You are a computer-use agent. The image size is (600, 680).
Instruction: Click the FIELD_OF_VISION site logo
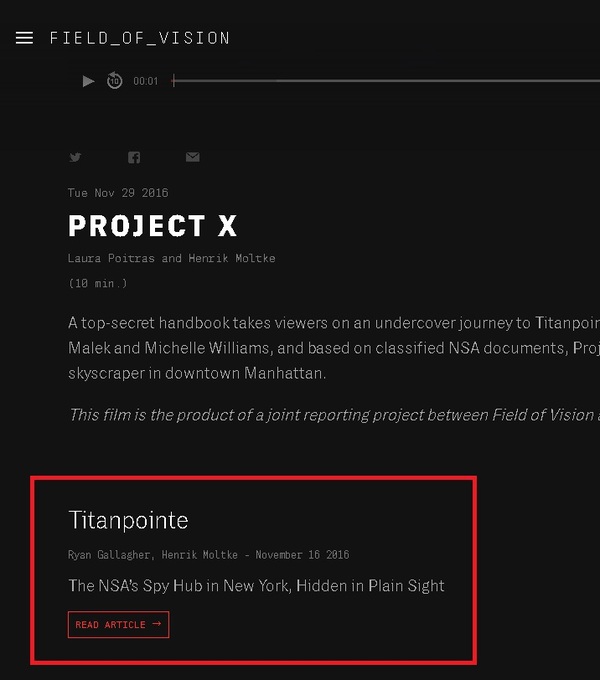coord(140,38)
